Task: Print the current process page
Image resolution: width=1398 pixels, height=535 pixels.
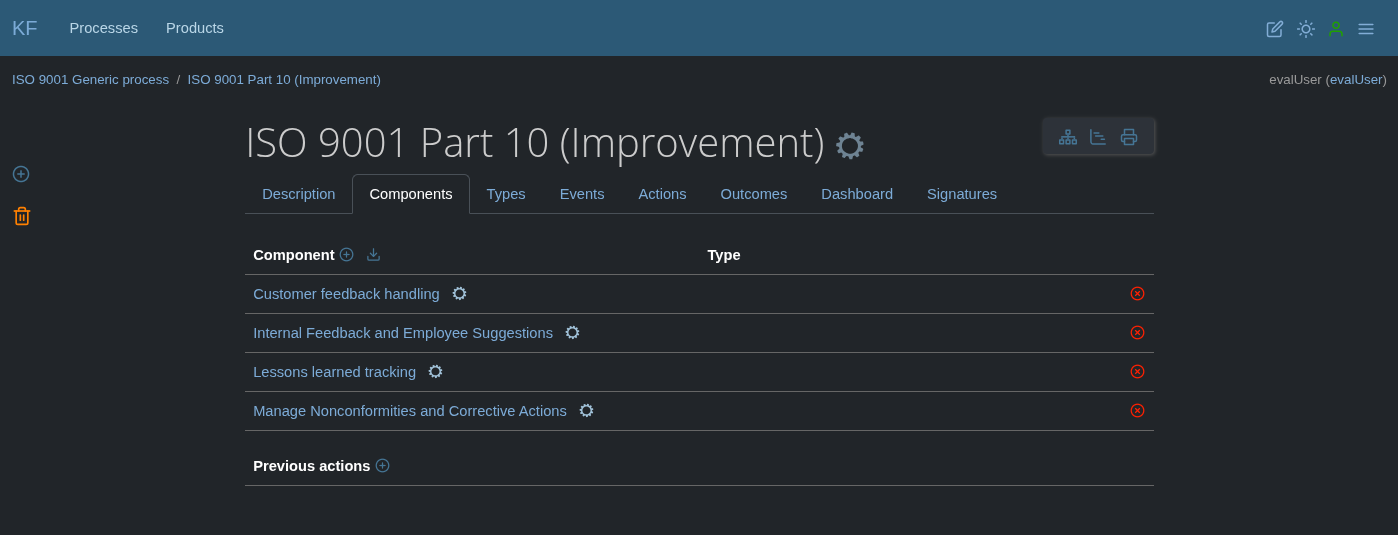Action: [1128, 137]
